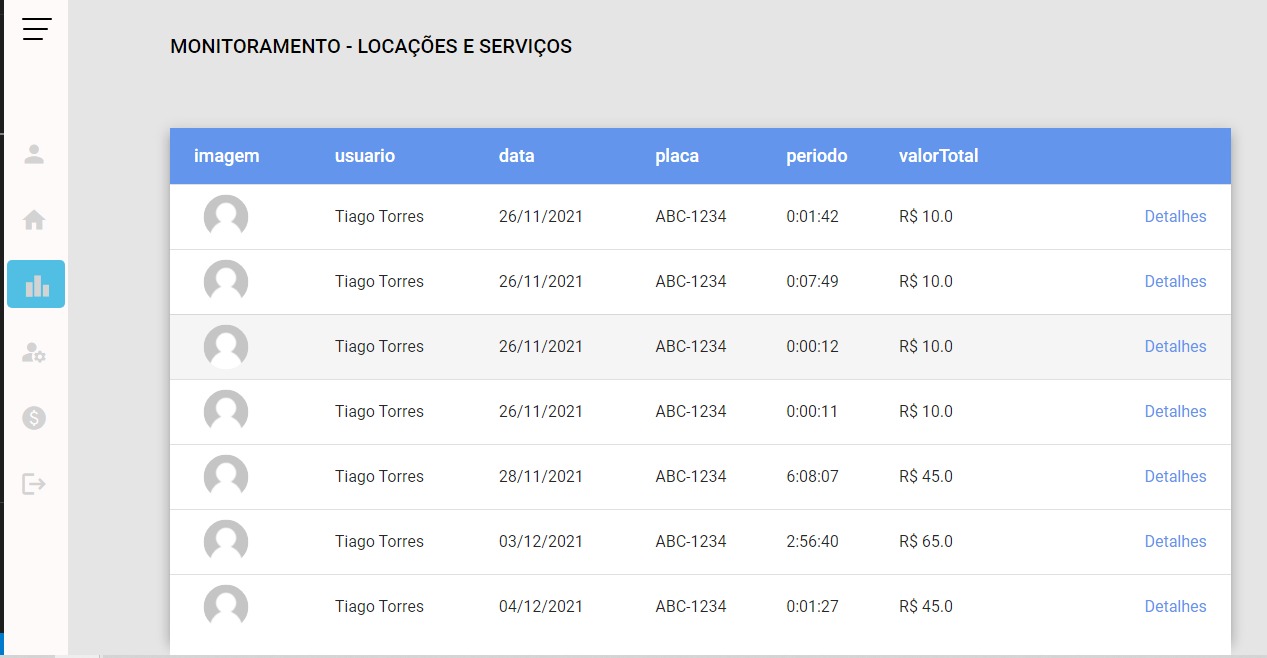Select the dollar sign payments icon

pyautogui.click(x=36, y=418)
